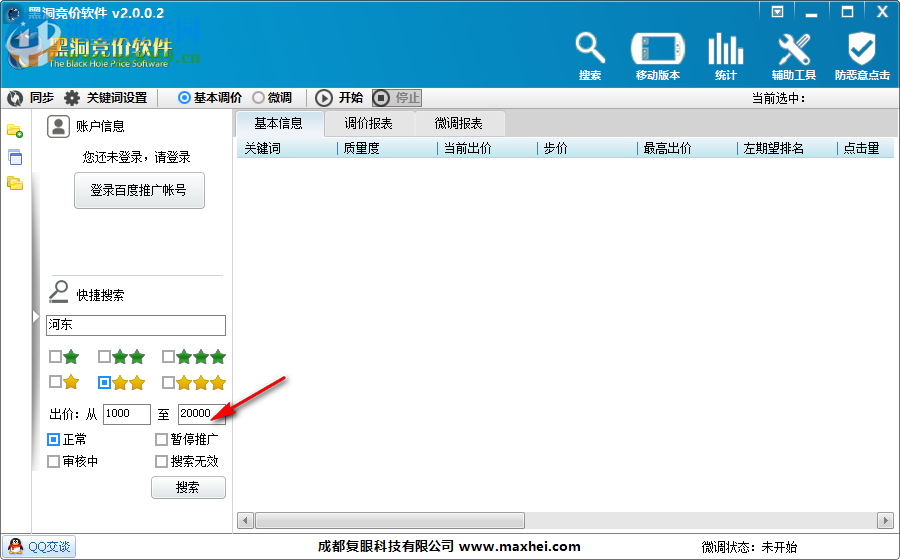Switch to 调价报表 tab
The height and width of the screenshot is (560, 900).
tap(368, 123)
